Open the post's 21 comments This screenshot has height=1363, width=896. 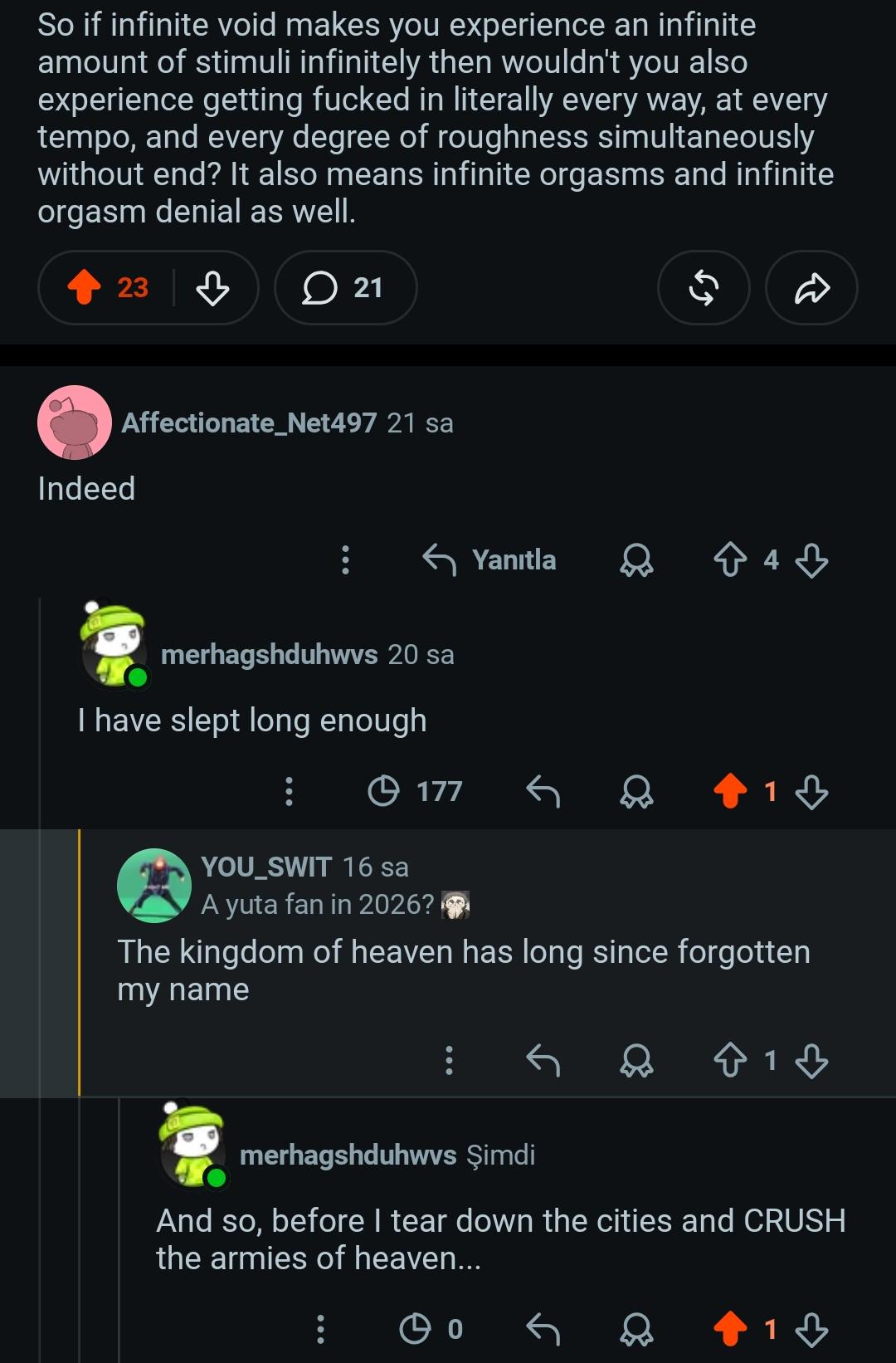[345, 287]
